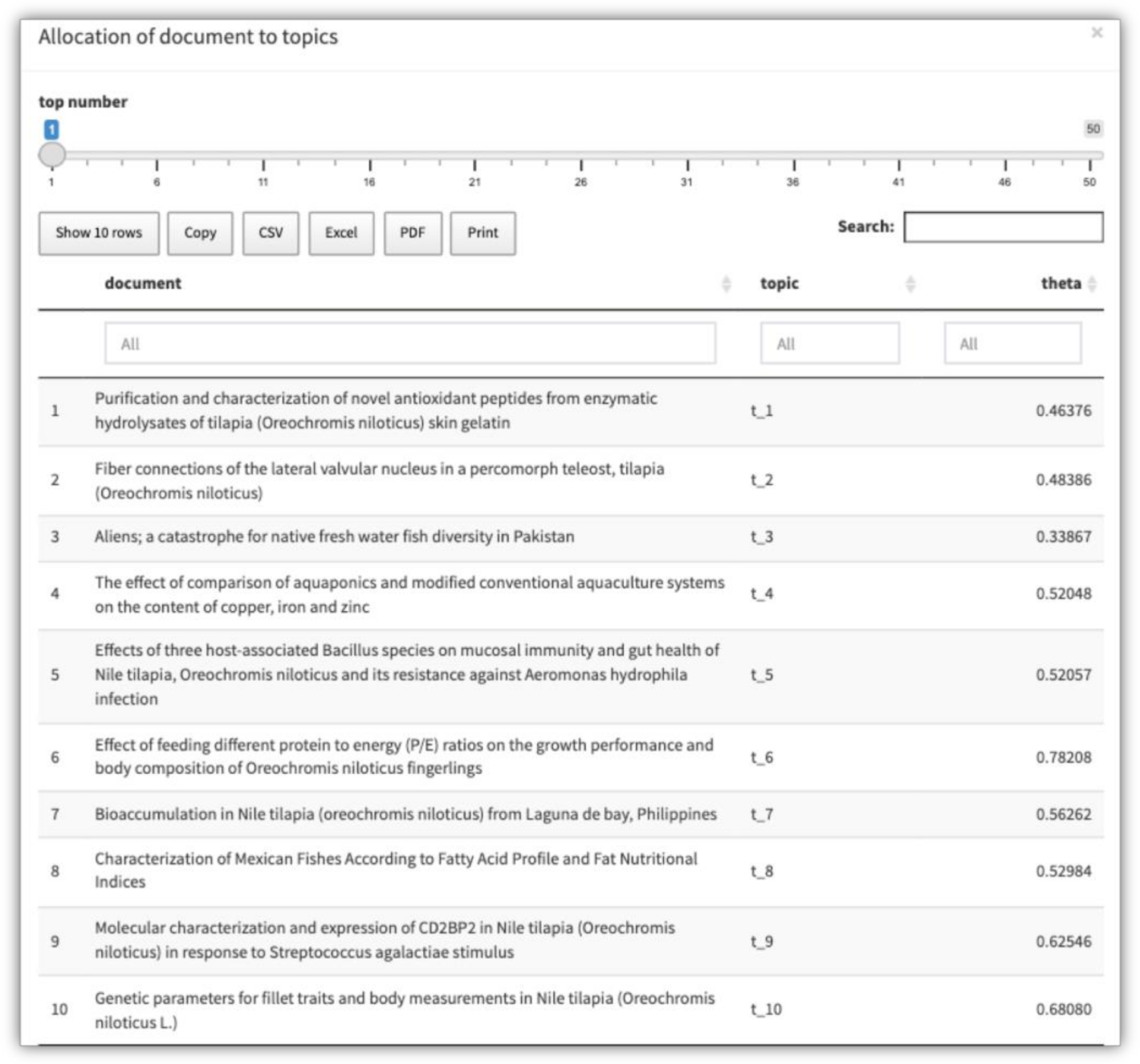Click theta value 0.78208
Image resolution: width=1140 pixels, height=1064 pixels.
(1063, 757)
